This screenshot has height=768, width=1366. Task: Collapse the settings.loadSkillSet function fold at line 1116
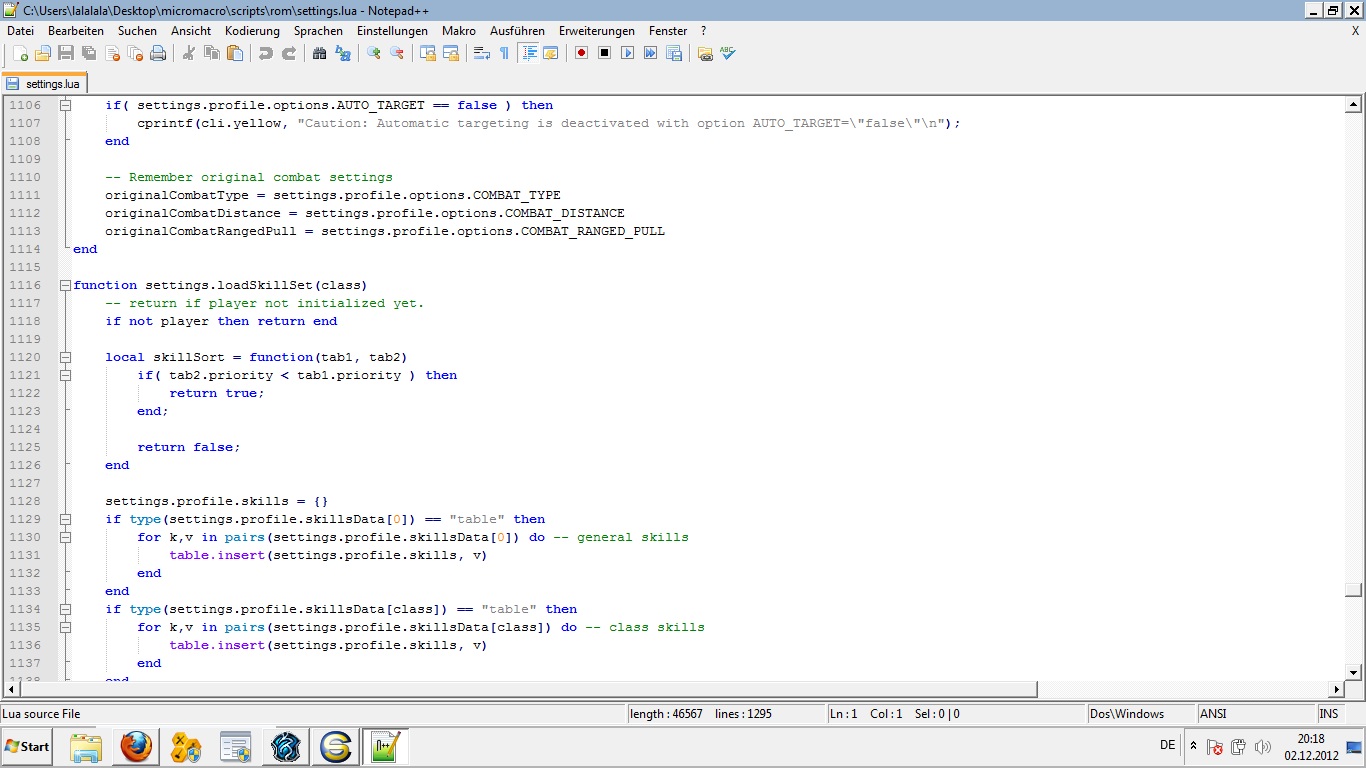click(65, 285)
